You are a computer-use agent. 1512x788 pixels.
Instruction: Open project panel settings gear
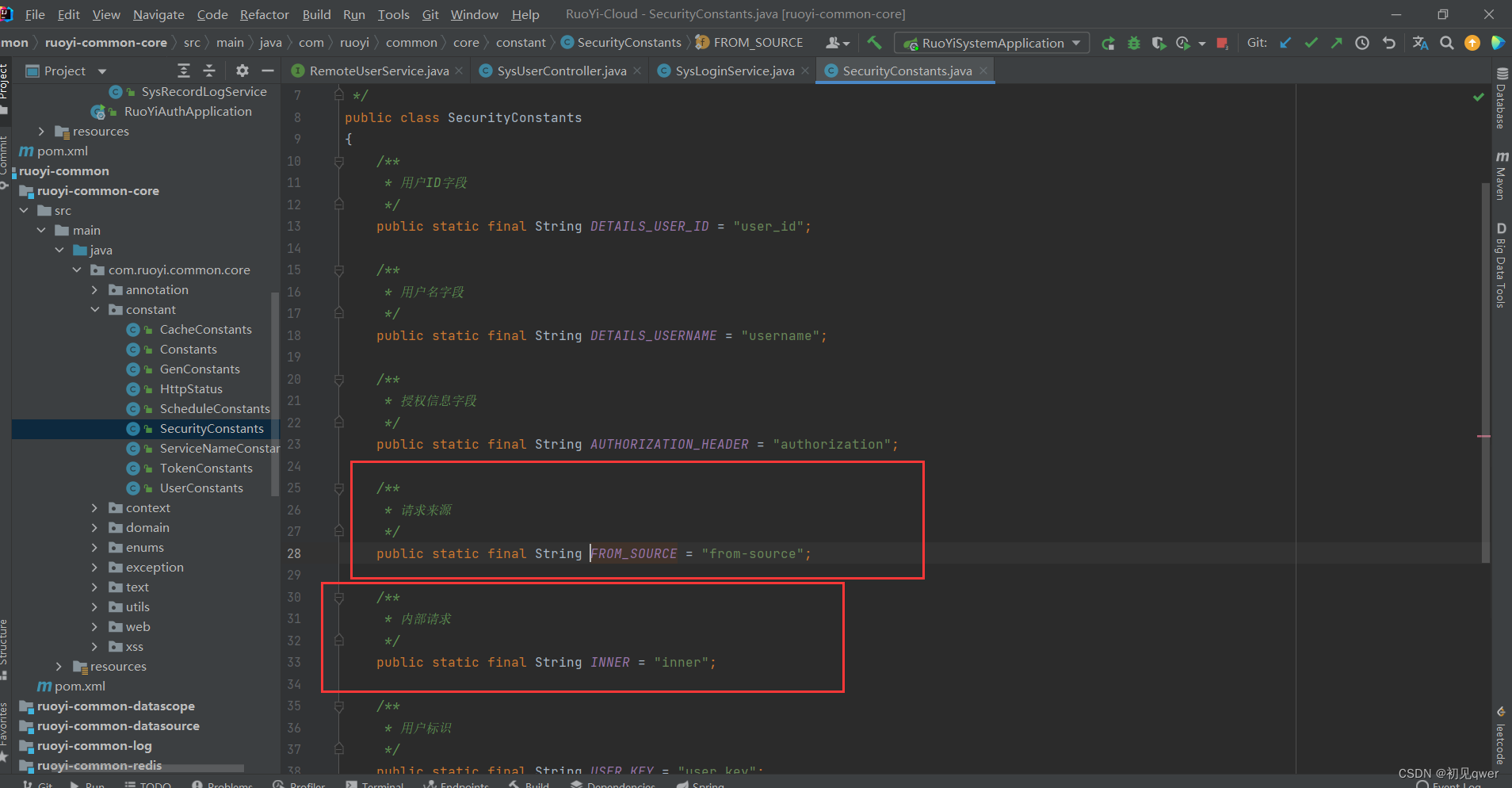(x=242, y=71)
